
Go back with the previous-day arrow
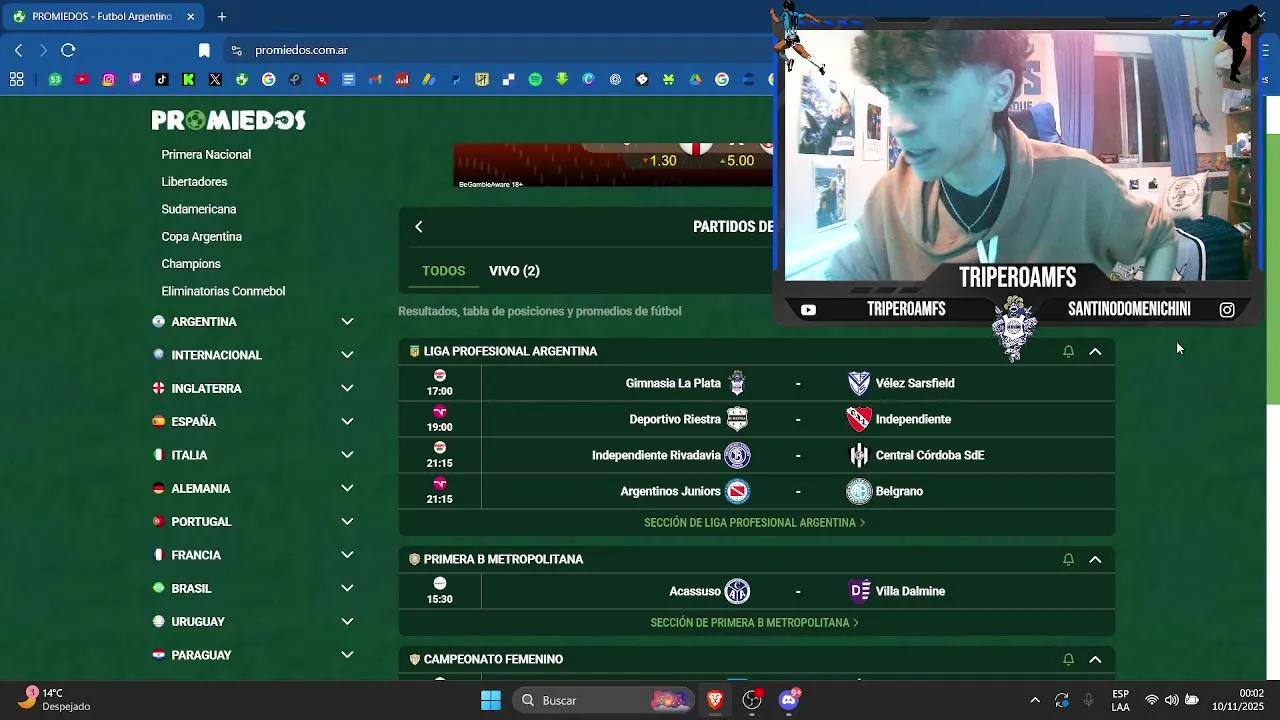tap(419, 227)
